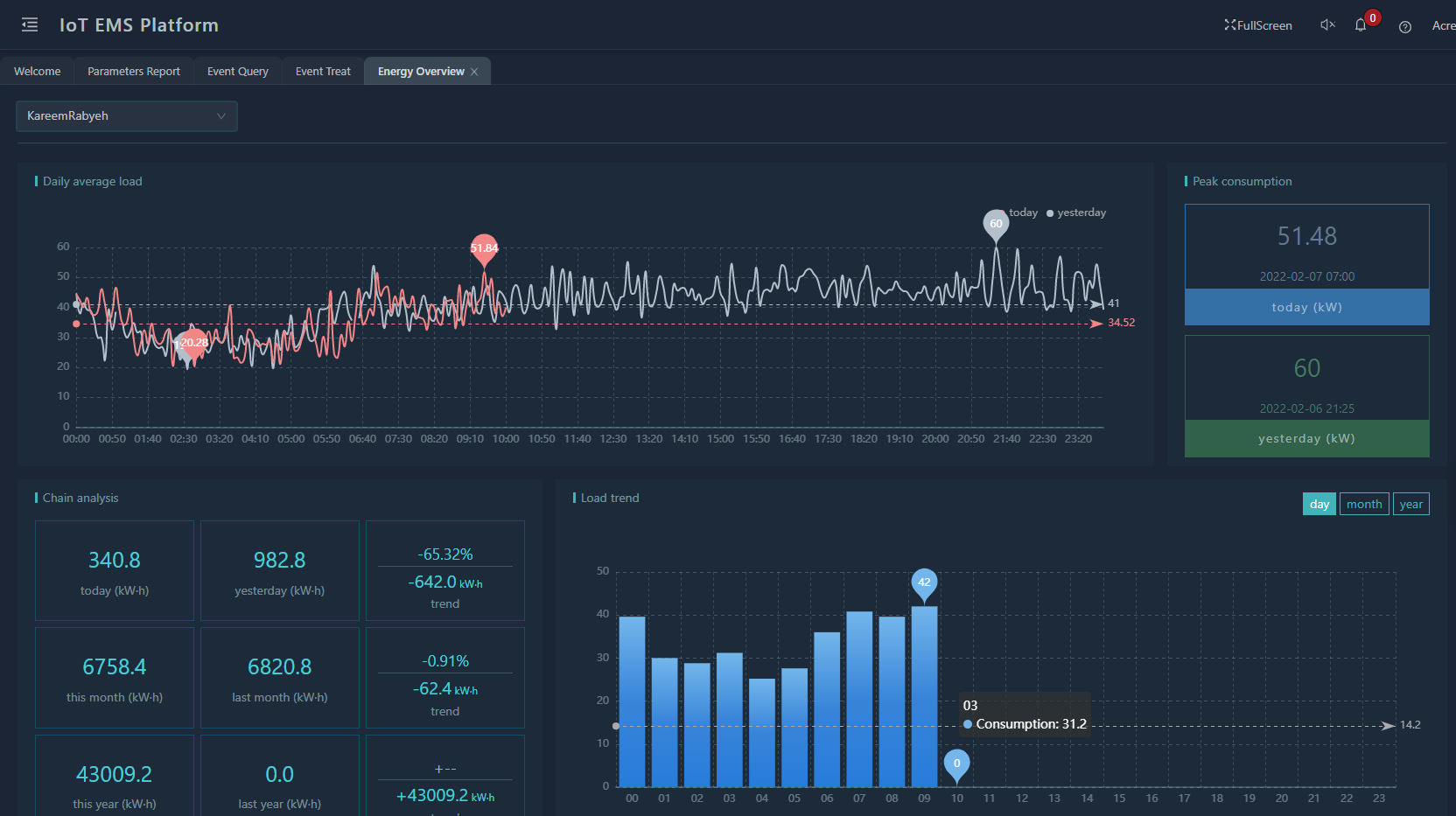
Task: Toggle the muted speaker sound icon
Action: (1327, 25)
